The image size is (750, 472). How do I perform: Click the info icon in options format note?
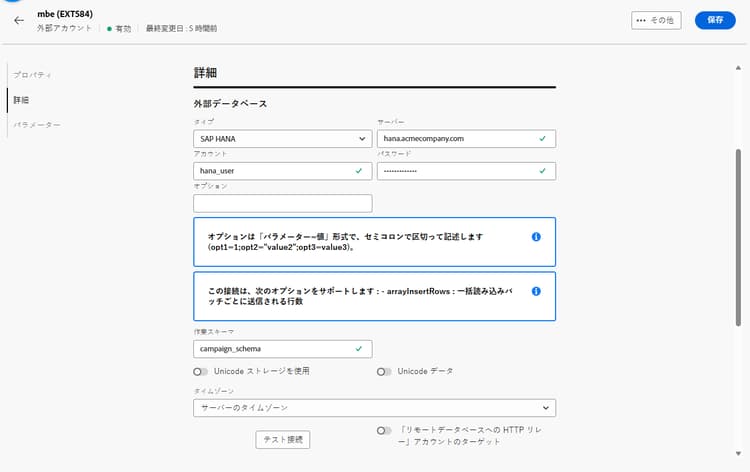coord(536,237)
